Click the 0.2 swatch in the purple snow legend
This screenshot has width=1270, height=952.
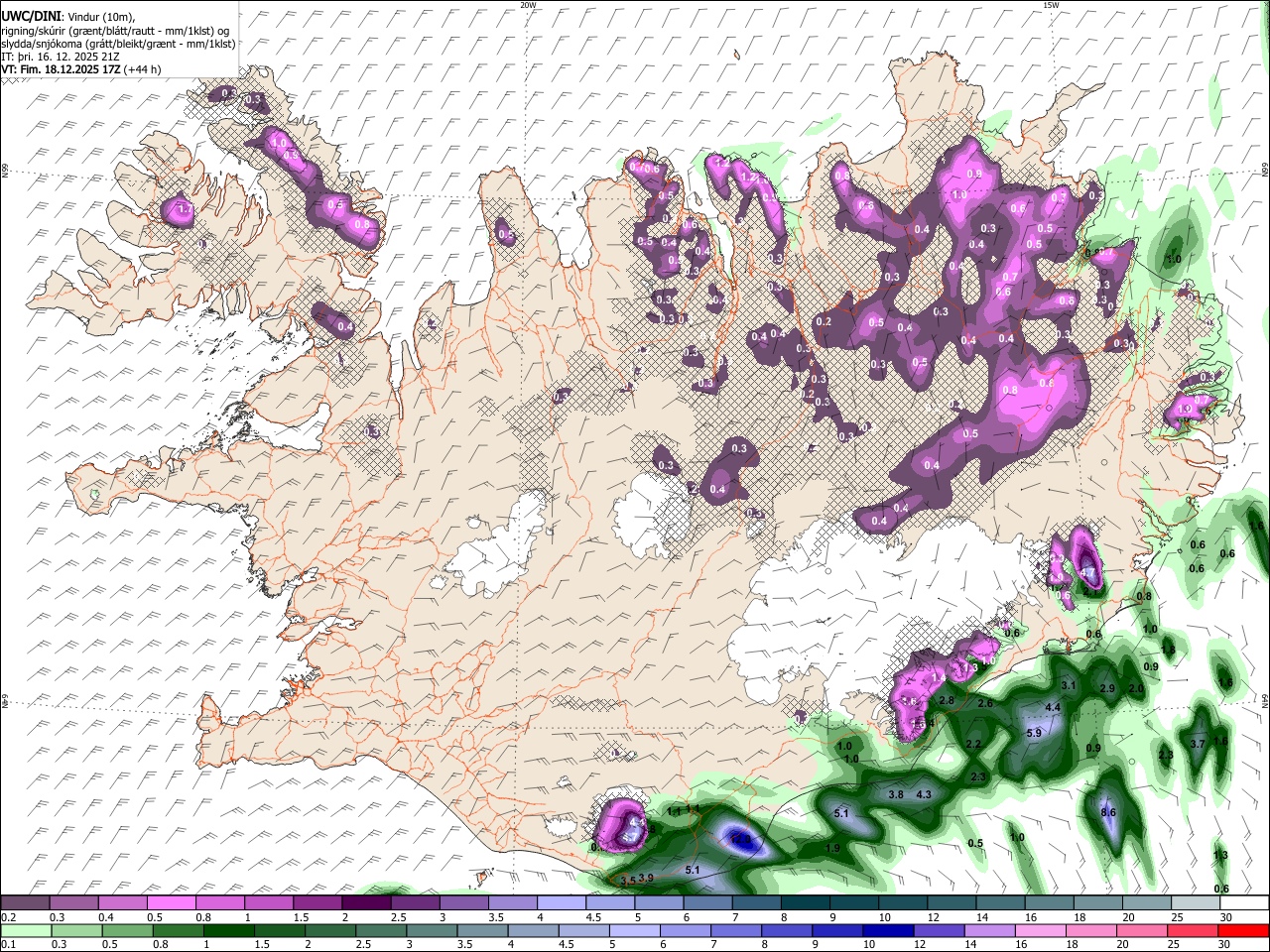(x=25, y=902)
